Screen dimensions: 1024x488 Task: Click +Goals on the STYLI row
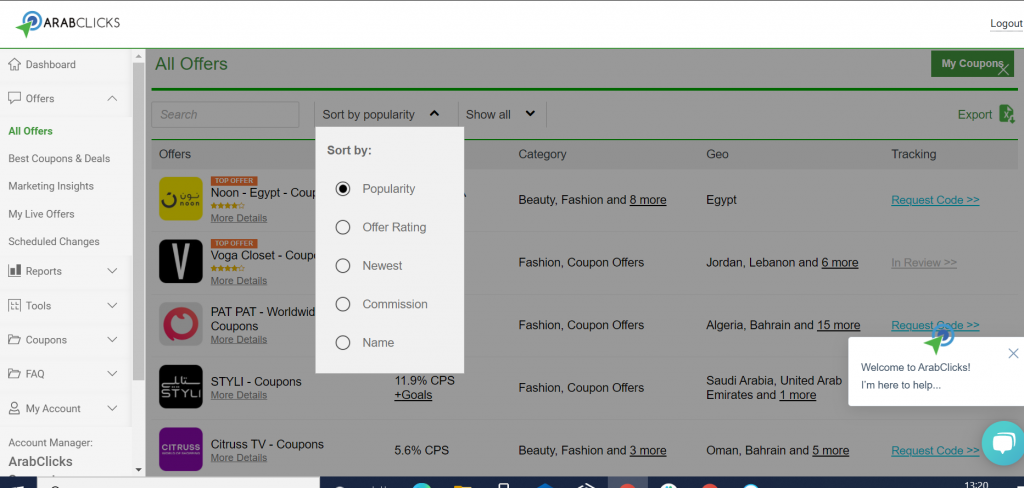click(413, 395)
